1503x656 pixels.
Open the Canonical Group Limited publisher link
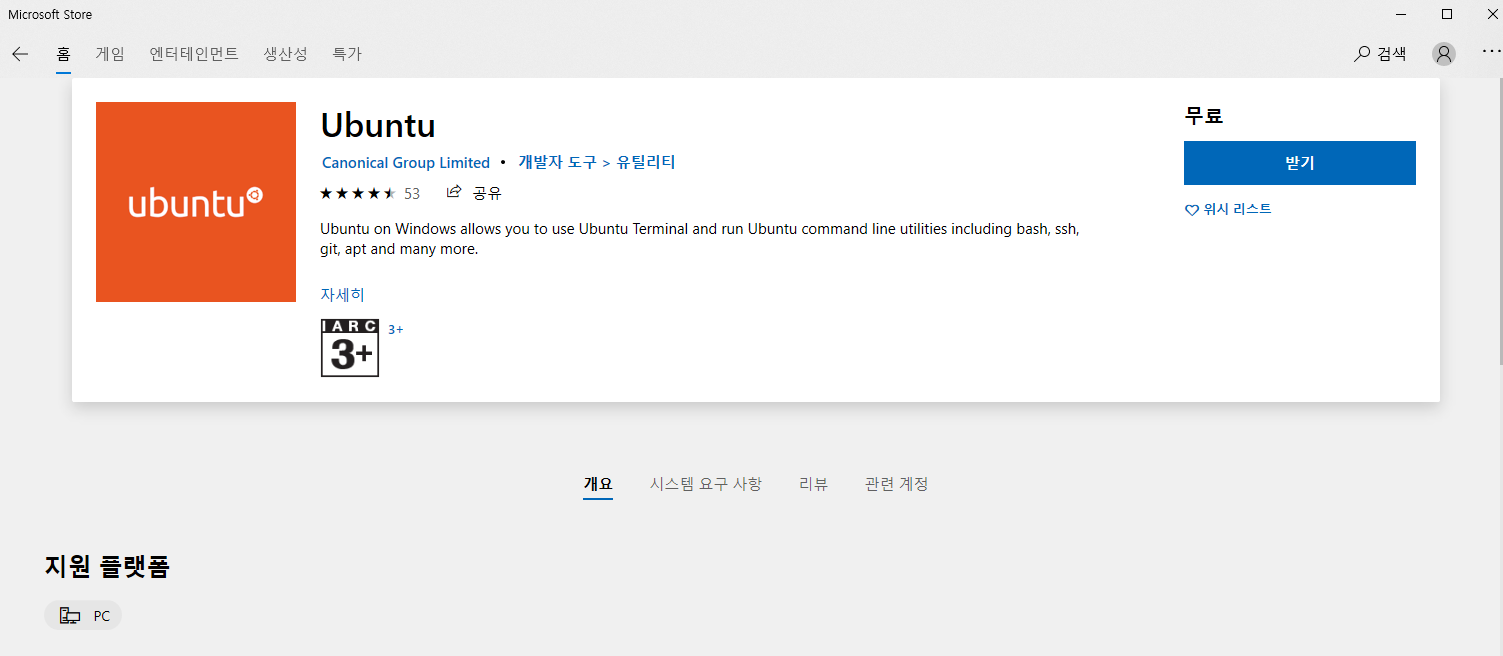point(406,163)
